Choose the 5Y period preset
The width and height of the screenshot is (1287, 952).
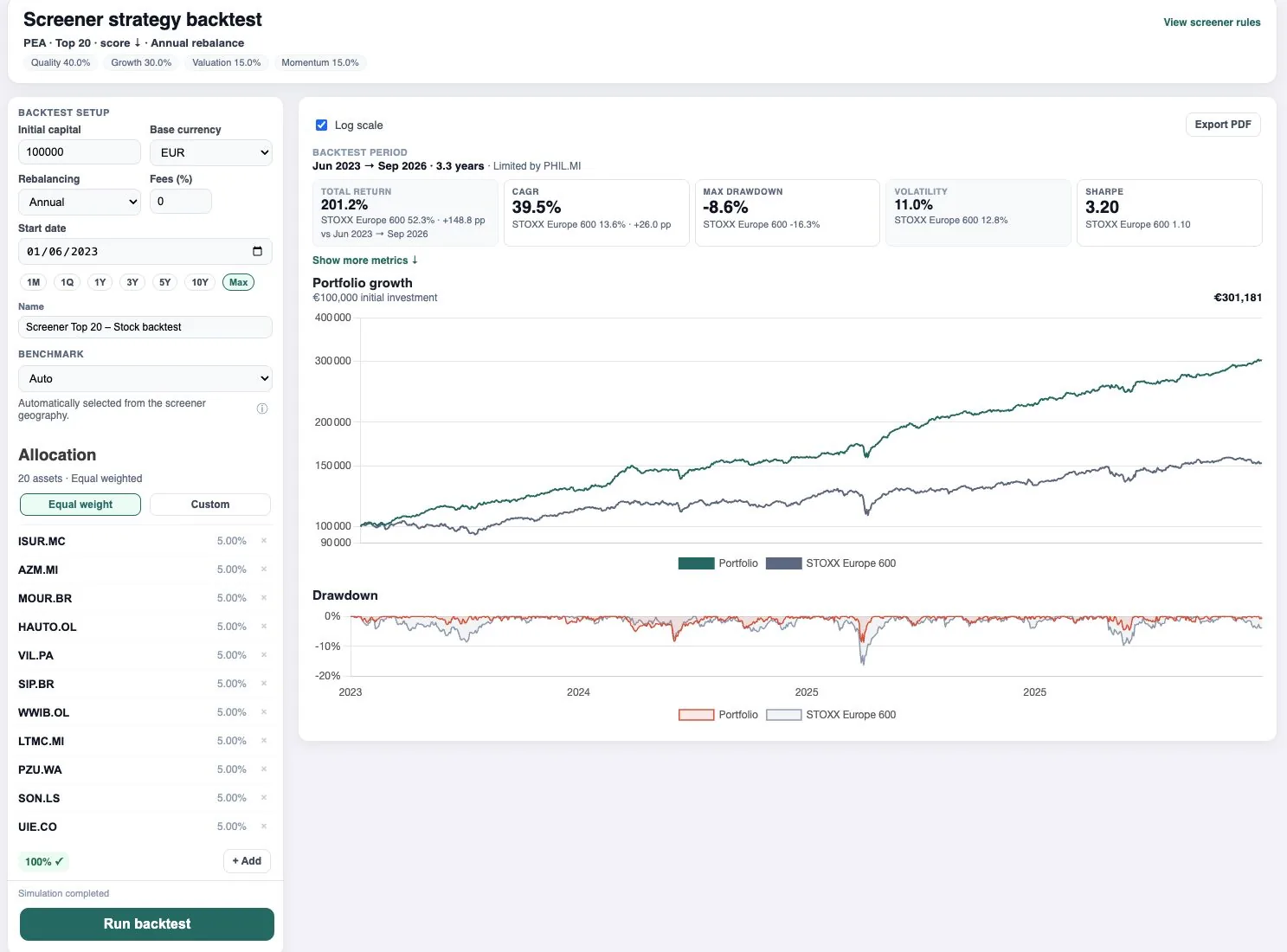click(x=164, y=282)
